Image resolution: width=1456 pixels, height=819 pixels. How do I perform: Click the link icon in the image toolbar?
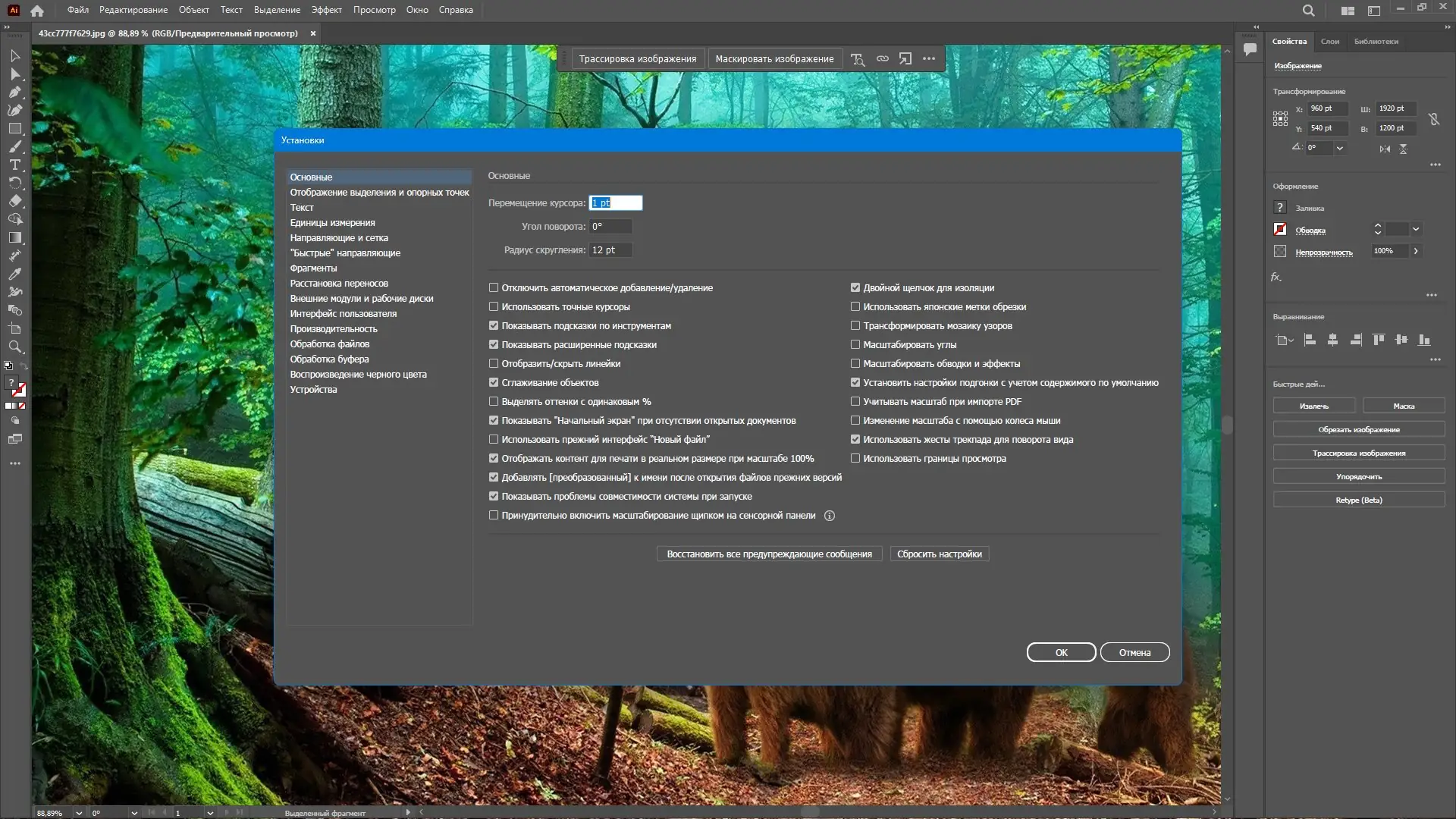882,58
